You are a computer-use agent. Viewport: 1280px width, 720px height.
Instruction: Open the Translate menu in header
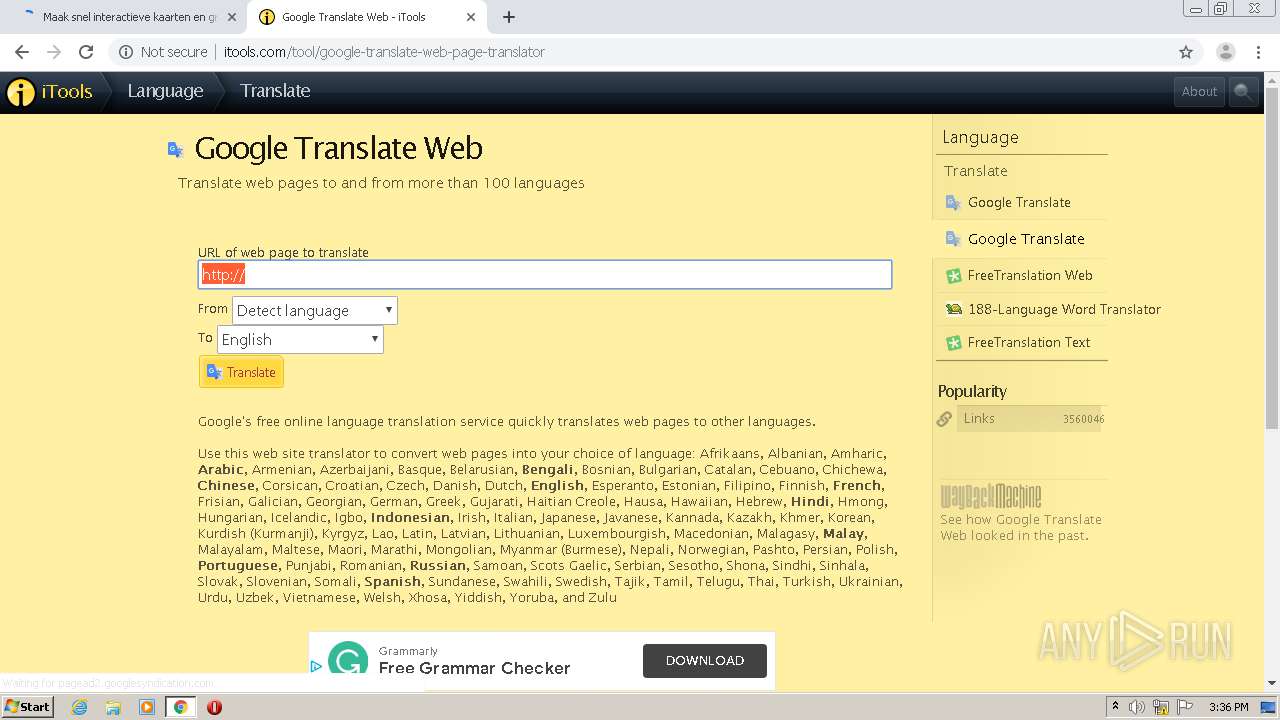(x=275, y=91)
